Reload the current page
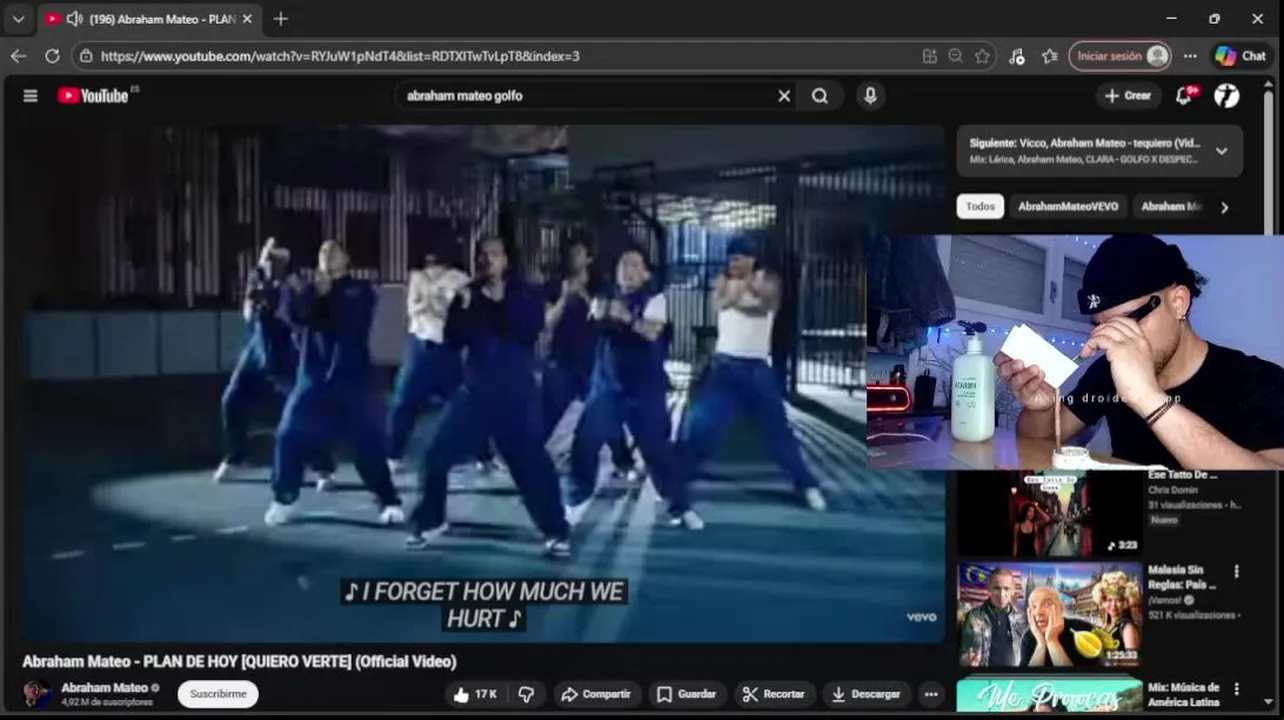Screen dimensions: 1284x720 (x=52, y=56)
